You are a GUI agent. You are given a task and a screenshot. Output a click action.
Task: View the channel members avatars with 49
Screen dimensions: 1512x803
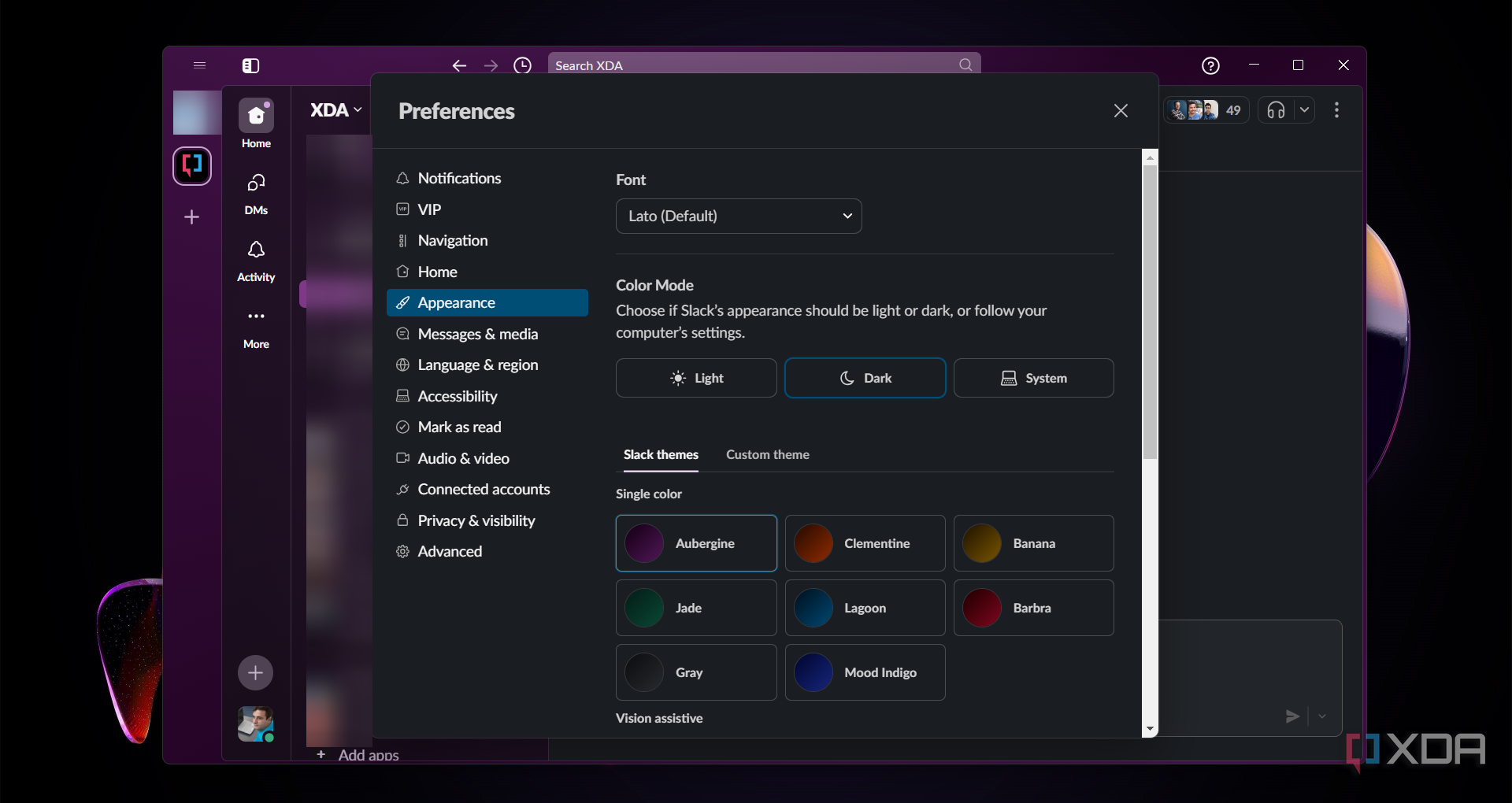pos(1206,110)
